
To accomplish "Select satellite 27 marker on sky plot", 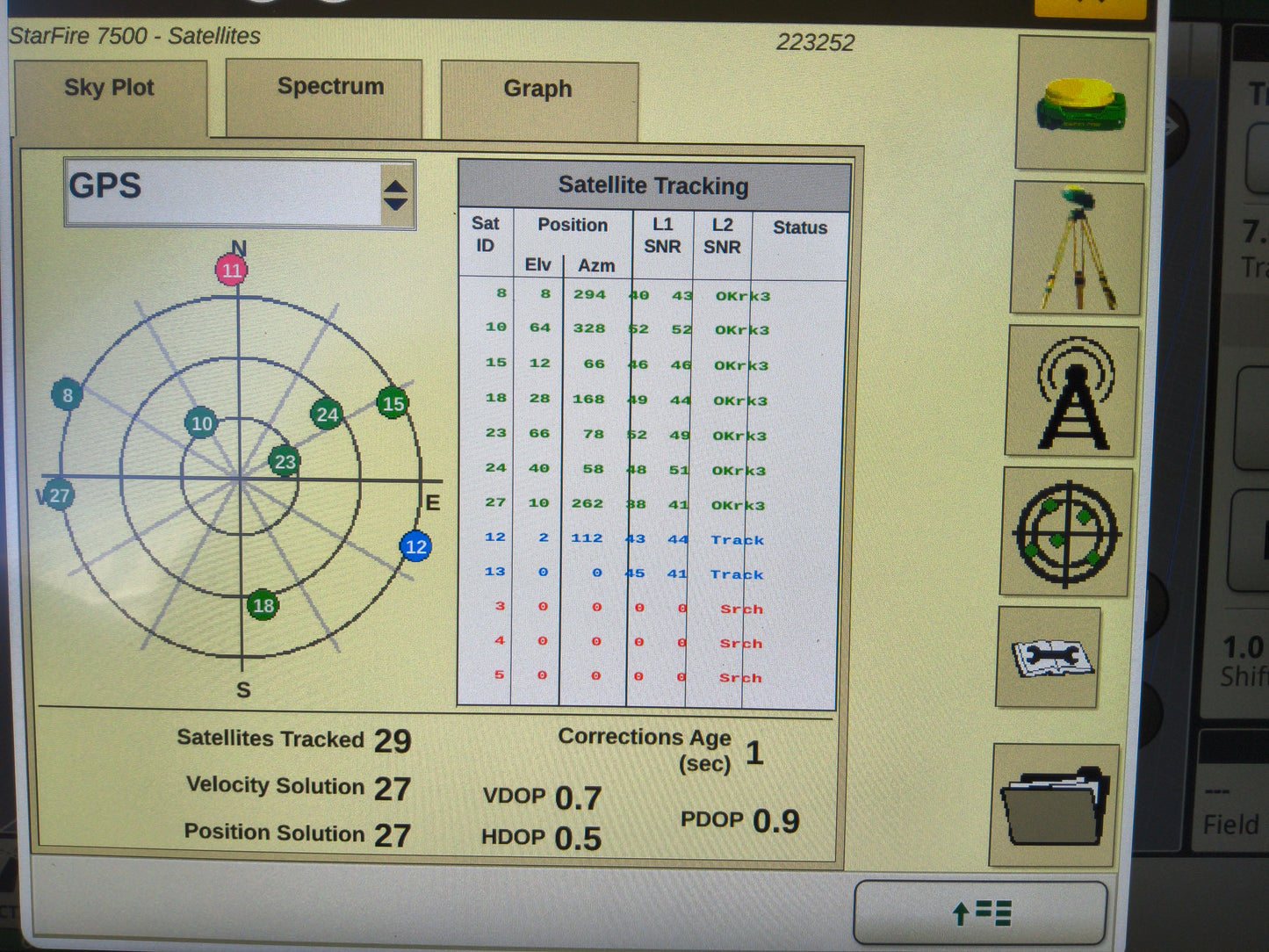I will (x=59, y=495).
